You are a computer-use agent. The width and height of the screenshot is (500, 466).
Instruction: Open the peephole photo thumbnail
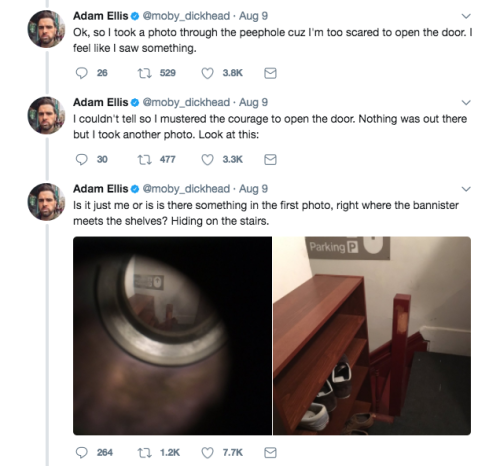pyautogui.click(x=172, y=336)
